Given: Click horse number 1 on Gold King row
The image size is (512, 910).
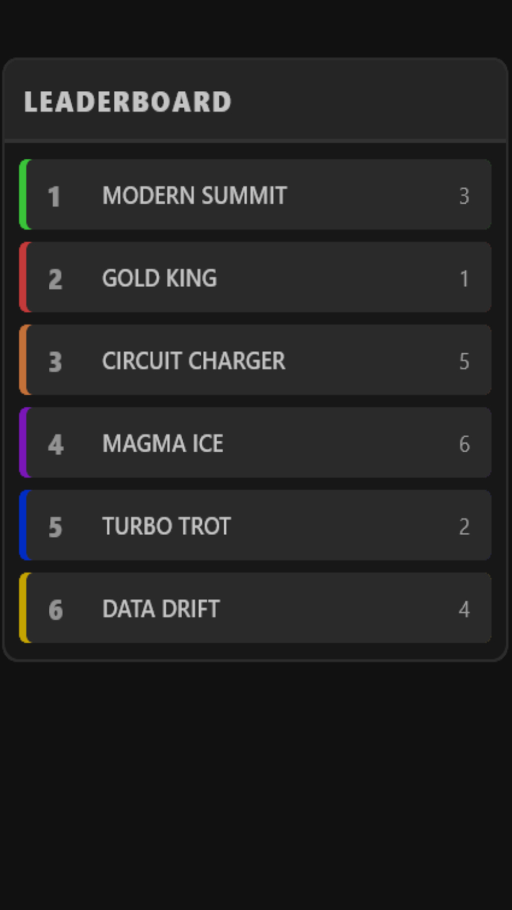Looking at the screenshot, I should click(464, 279).
